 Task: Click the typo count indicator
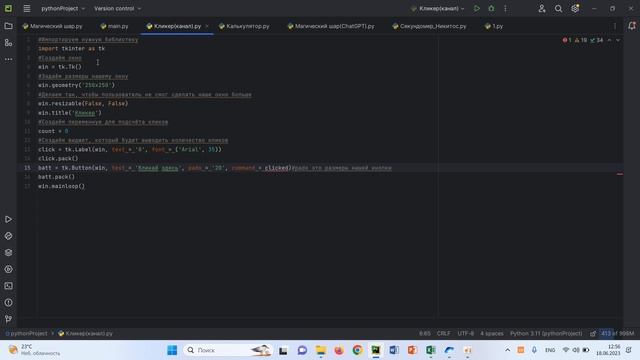597,40
